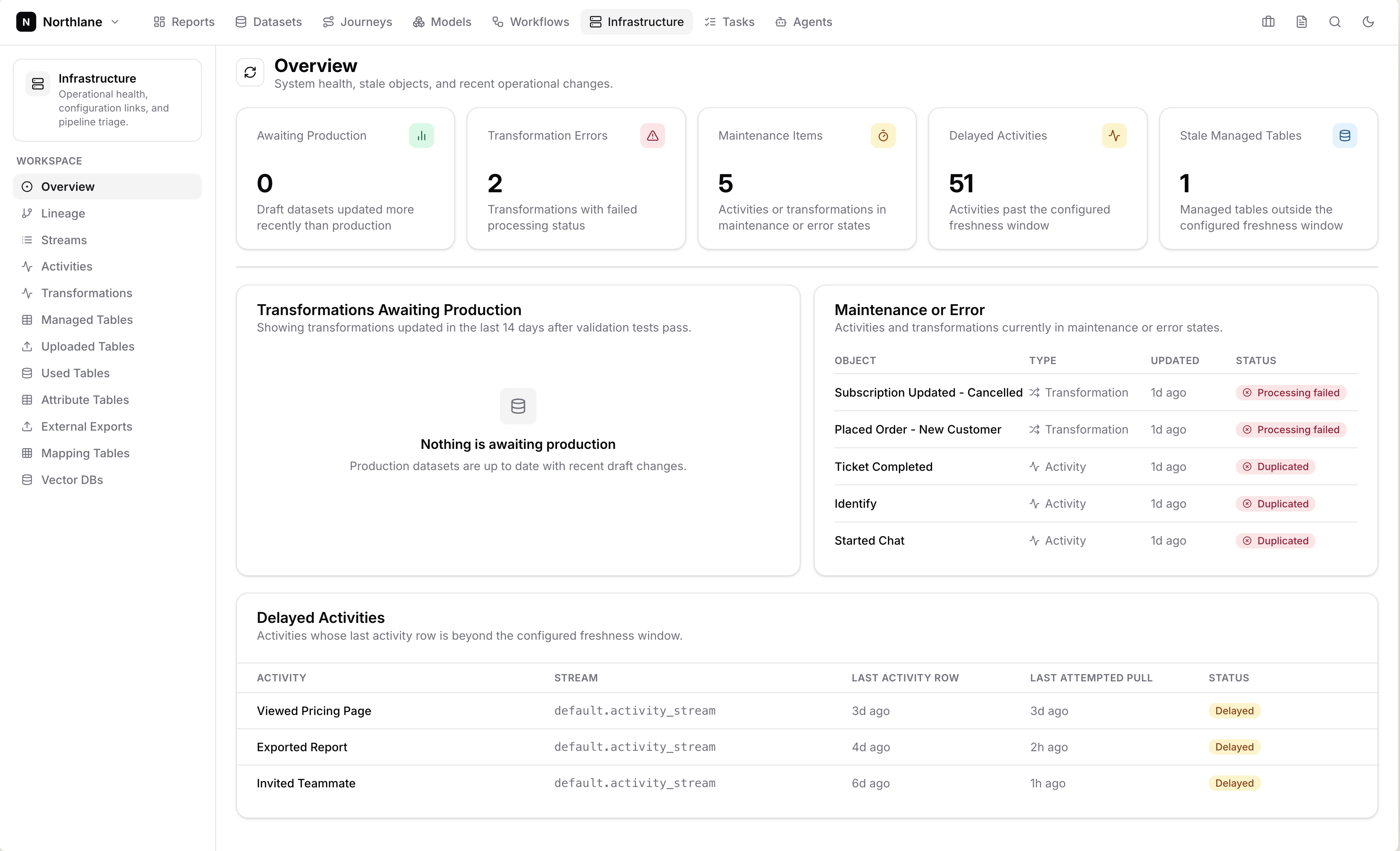This screenshot has width=1400, height=851.
Task: Click the Delayed Activities pulse icon
Action: (1114, 136)
